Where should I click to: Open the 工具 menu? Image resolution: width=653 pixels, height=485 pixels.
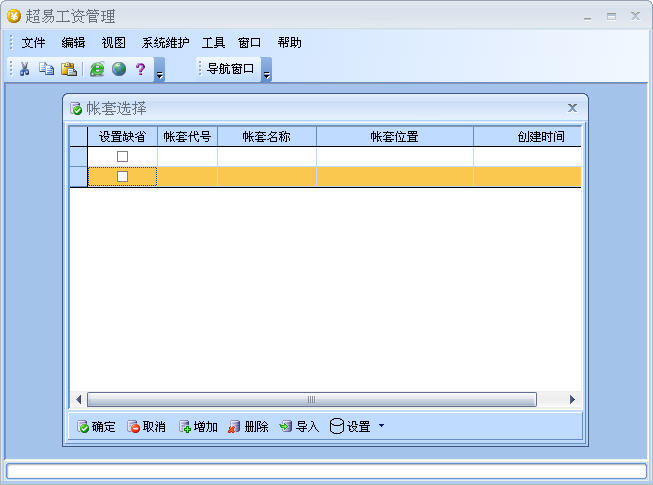(213, 42)
